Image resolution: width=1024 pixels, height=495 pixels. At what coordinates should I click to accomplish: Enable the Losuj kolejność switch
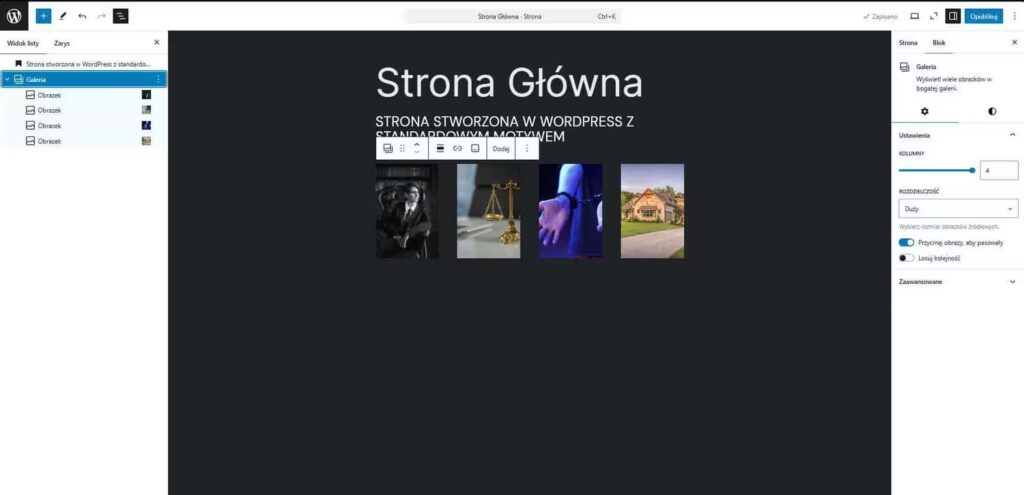click(x=906, y=258)
